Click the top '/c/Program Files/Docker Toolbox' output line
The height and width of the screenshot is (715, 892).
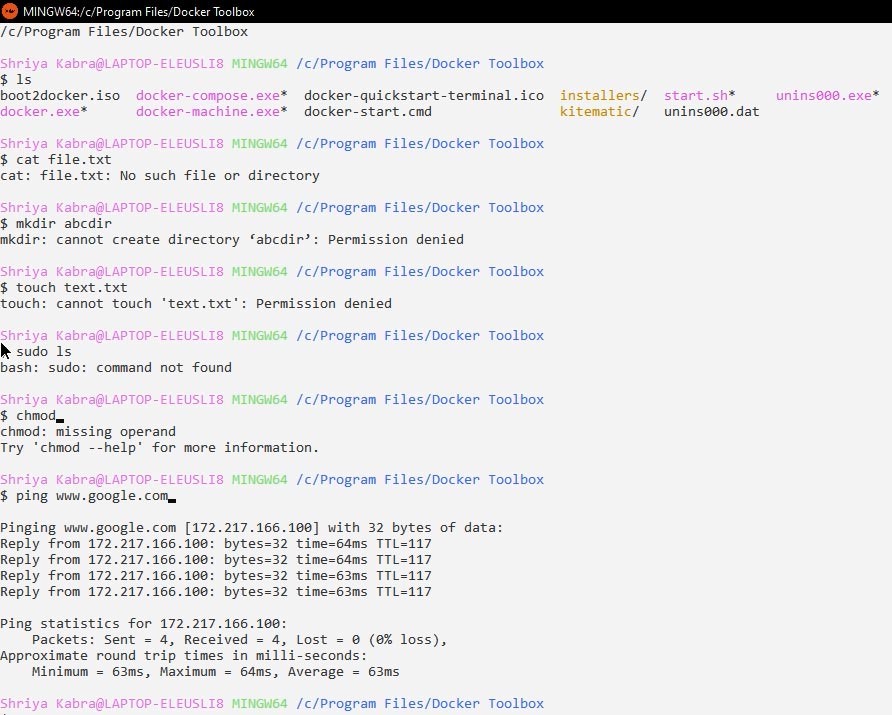[x=124, y=31]
